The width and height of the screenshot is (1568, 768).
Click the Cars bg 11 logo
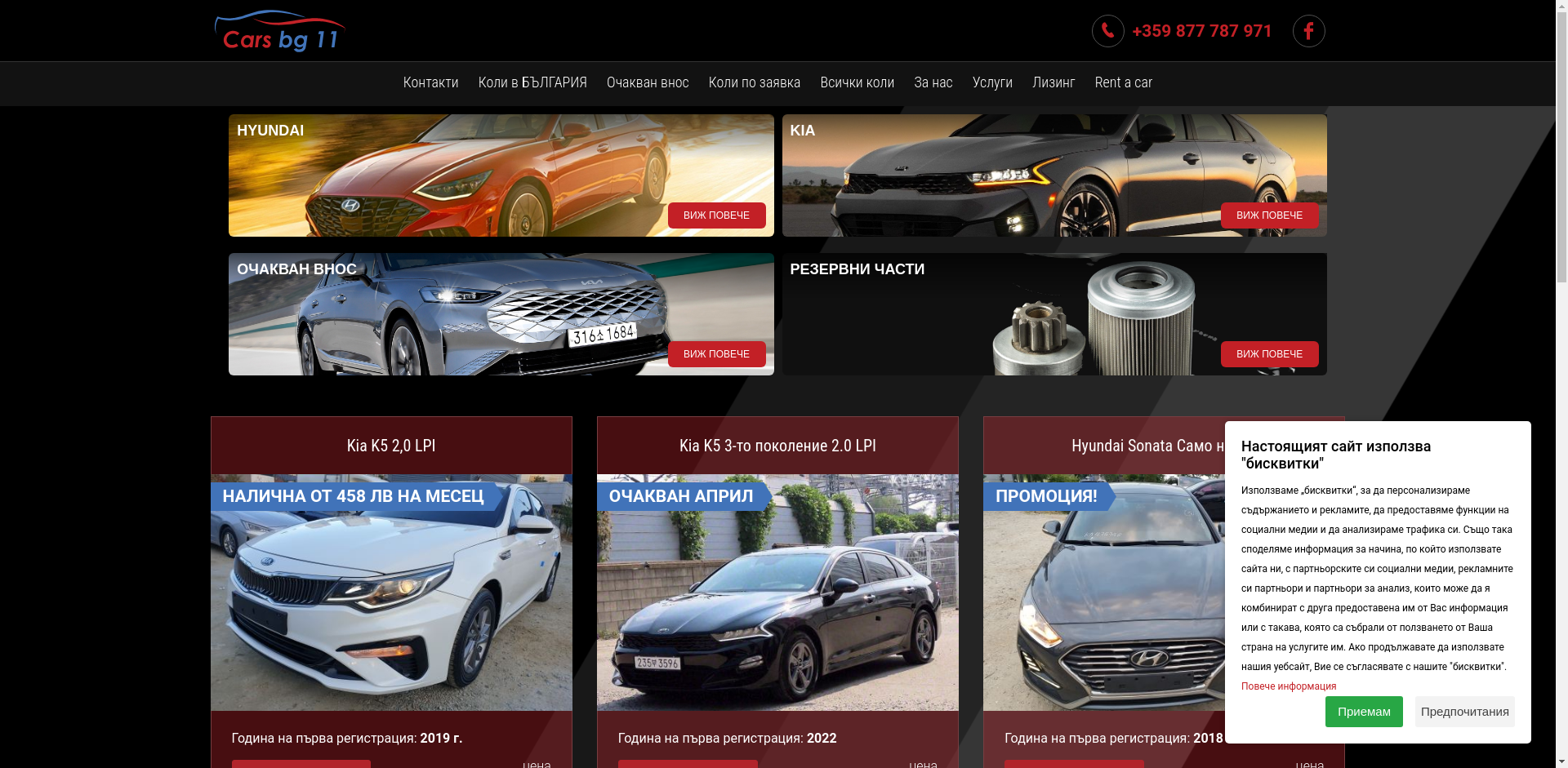pyautogui.click(x=279, y=31)
